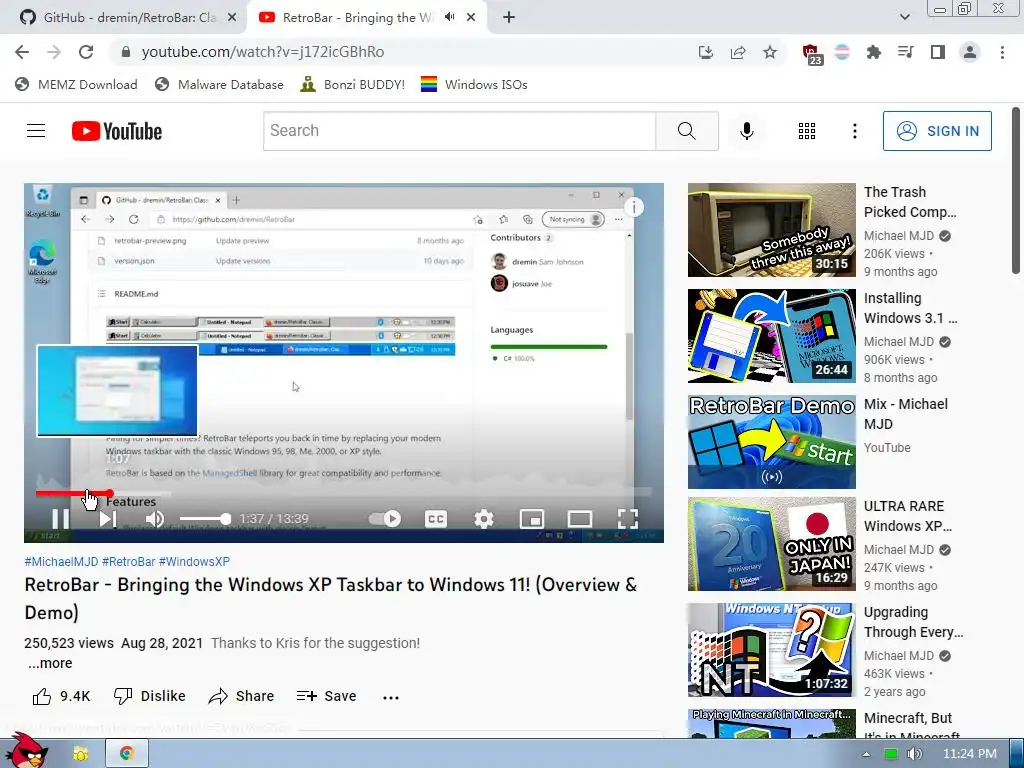
Task: Like the video with thumbs up
Action: pos(61,696)
